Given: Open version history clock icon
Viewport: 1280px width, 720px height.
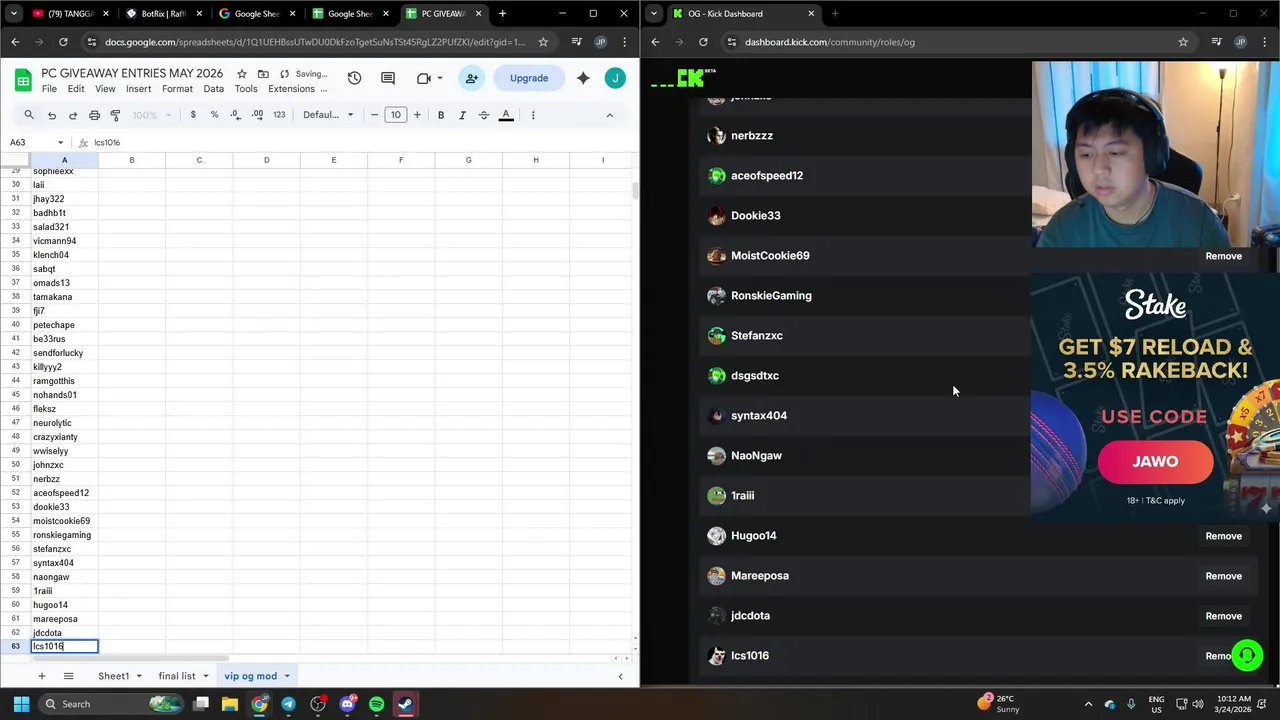Looking at the screenshot, I should (x=354, y=78).
